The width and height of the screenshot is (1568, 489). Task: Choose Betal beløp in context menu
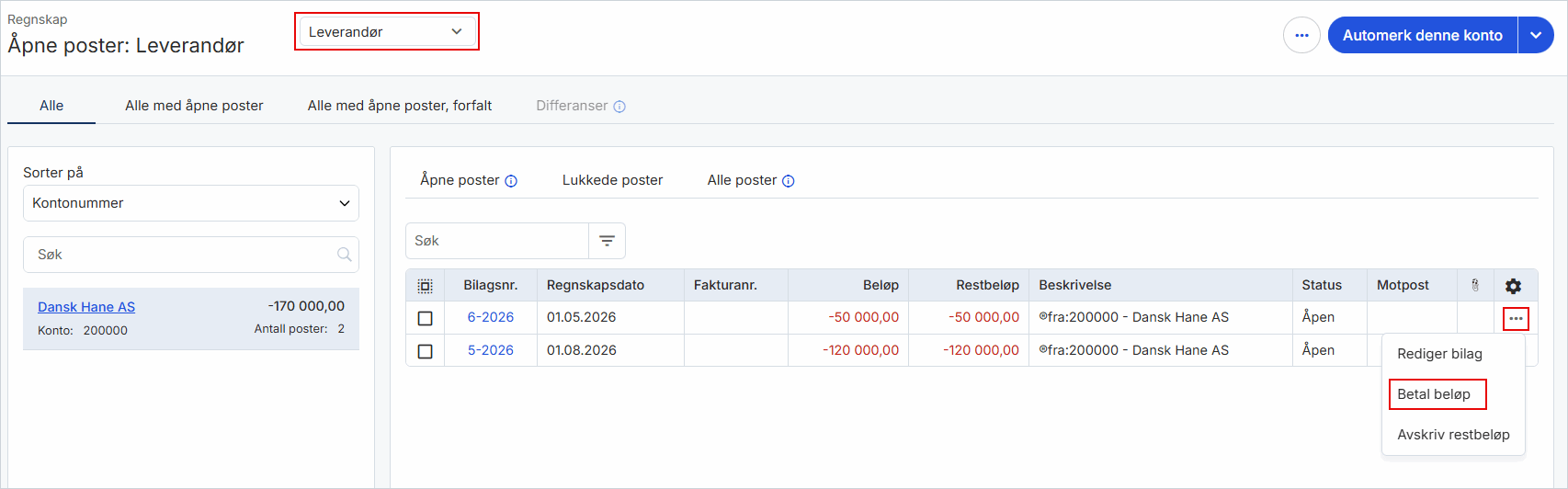coord(1434,394)
